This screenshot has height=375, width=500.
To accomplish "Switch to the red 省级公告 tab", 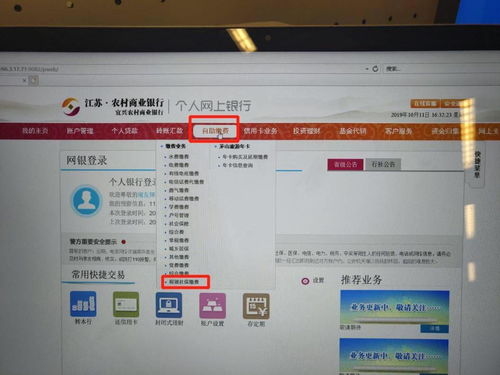I will [x=345, y=164].
